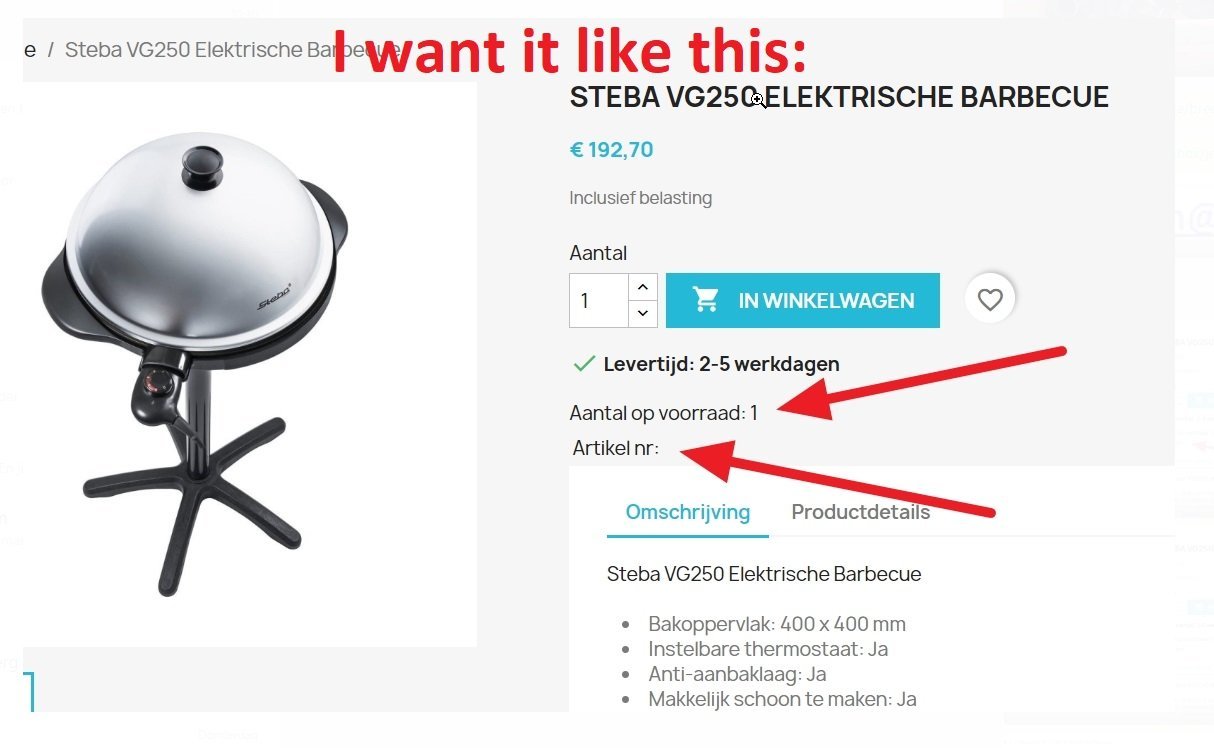This screenshot has height=748, width=1214.
Task: Click the shopping cart icon in button
Action: click(x=706, y=300)
